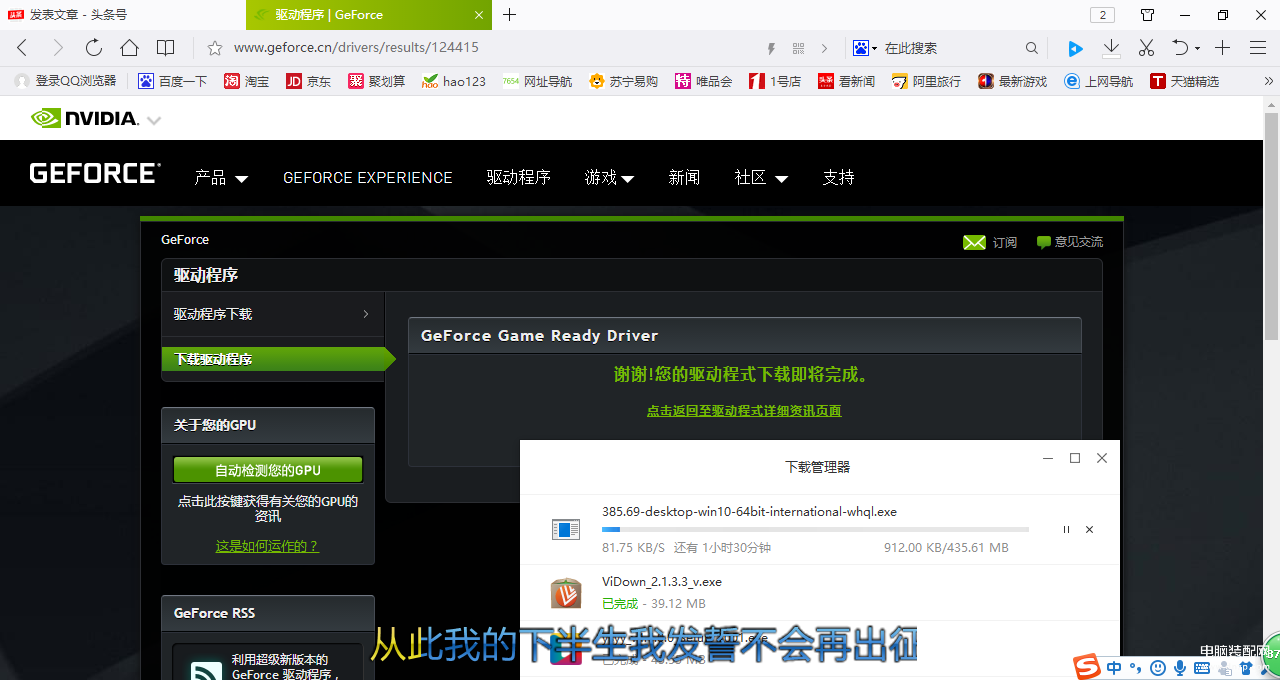Viewport: 1280px width, 680px height.
Task: Click the ViDown_2.1.3.3_v.exe file icon
Action: [x=566, y=593]
